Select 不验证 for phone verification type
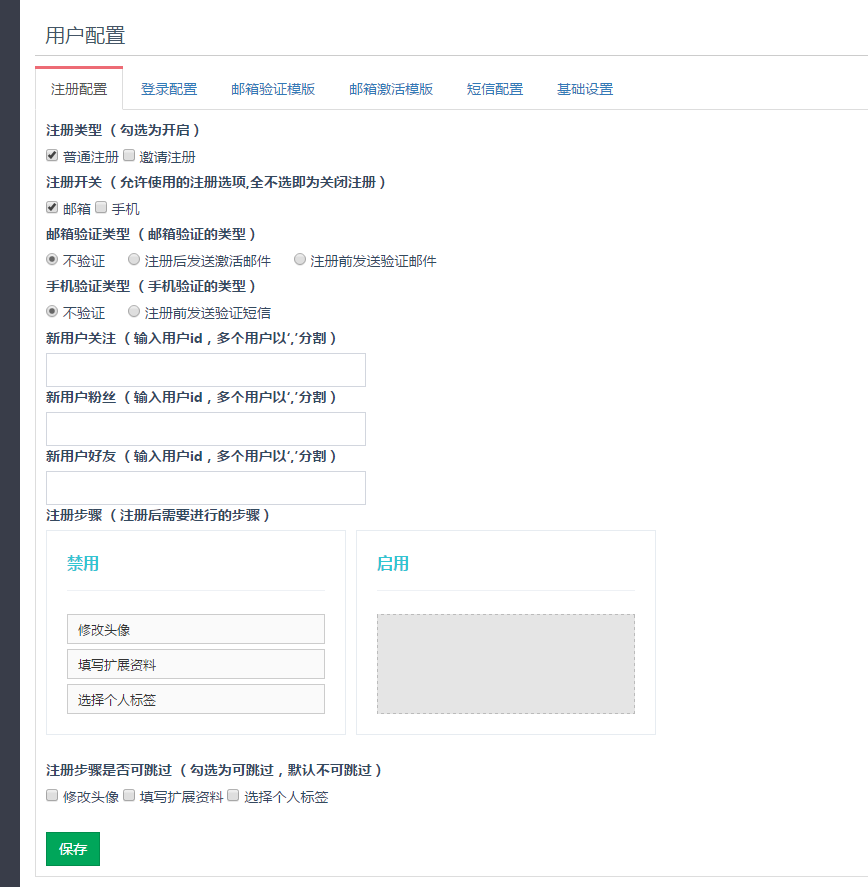 [x=52, y=311]
